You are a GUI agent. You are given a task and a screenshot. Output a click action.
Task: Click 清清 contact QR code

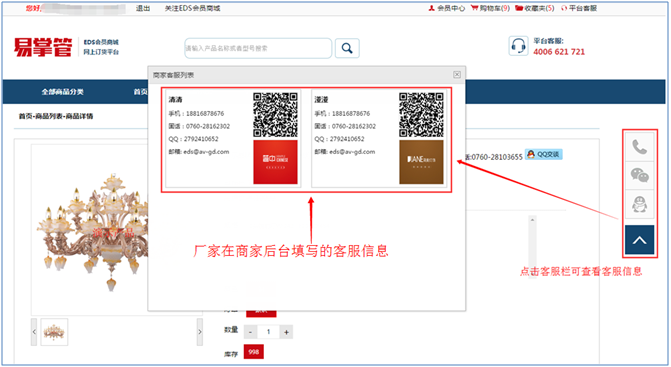(275, 115)
